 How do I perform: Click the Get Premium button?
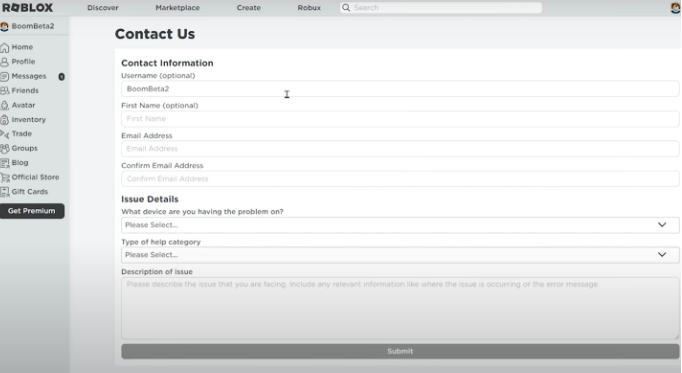pyautogui.click(x=32, y=211)
